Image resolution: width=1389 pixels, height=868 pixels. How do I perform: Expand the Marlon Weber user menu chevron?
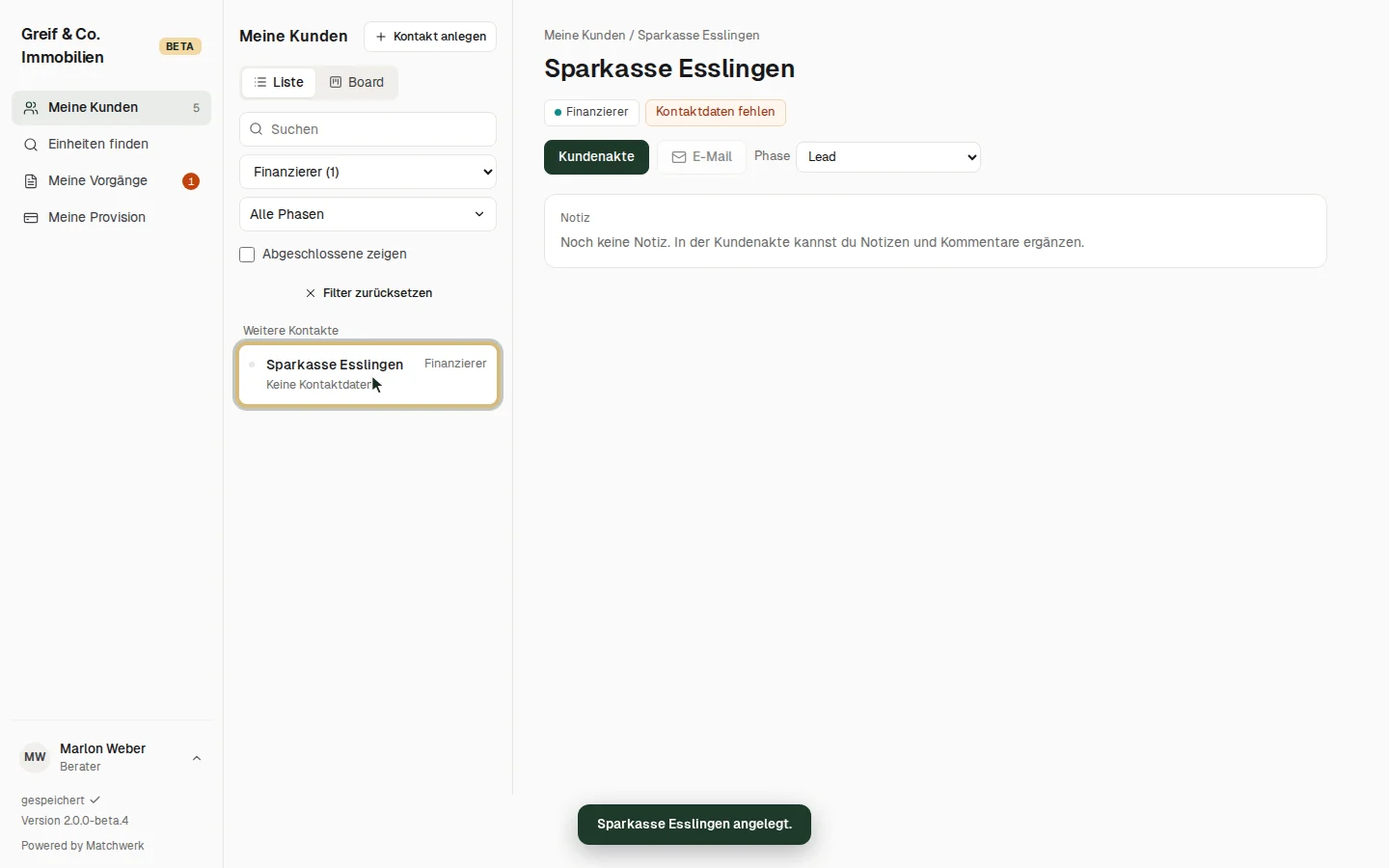[x=197, y=758]
